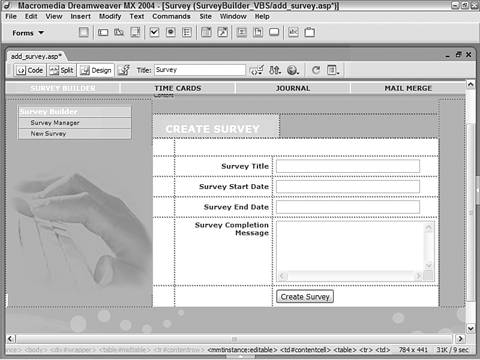Click the document scroll down arrow
Image resolution: width=480 pixels, height=360 pixels.
click(x=470, y=328)
